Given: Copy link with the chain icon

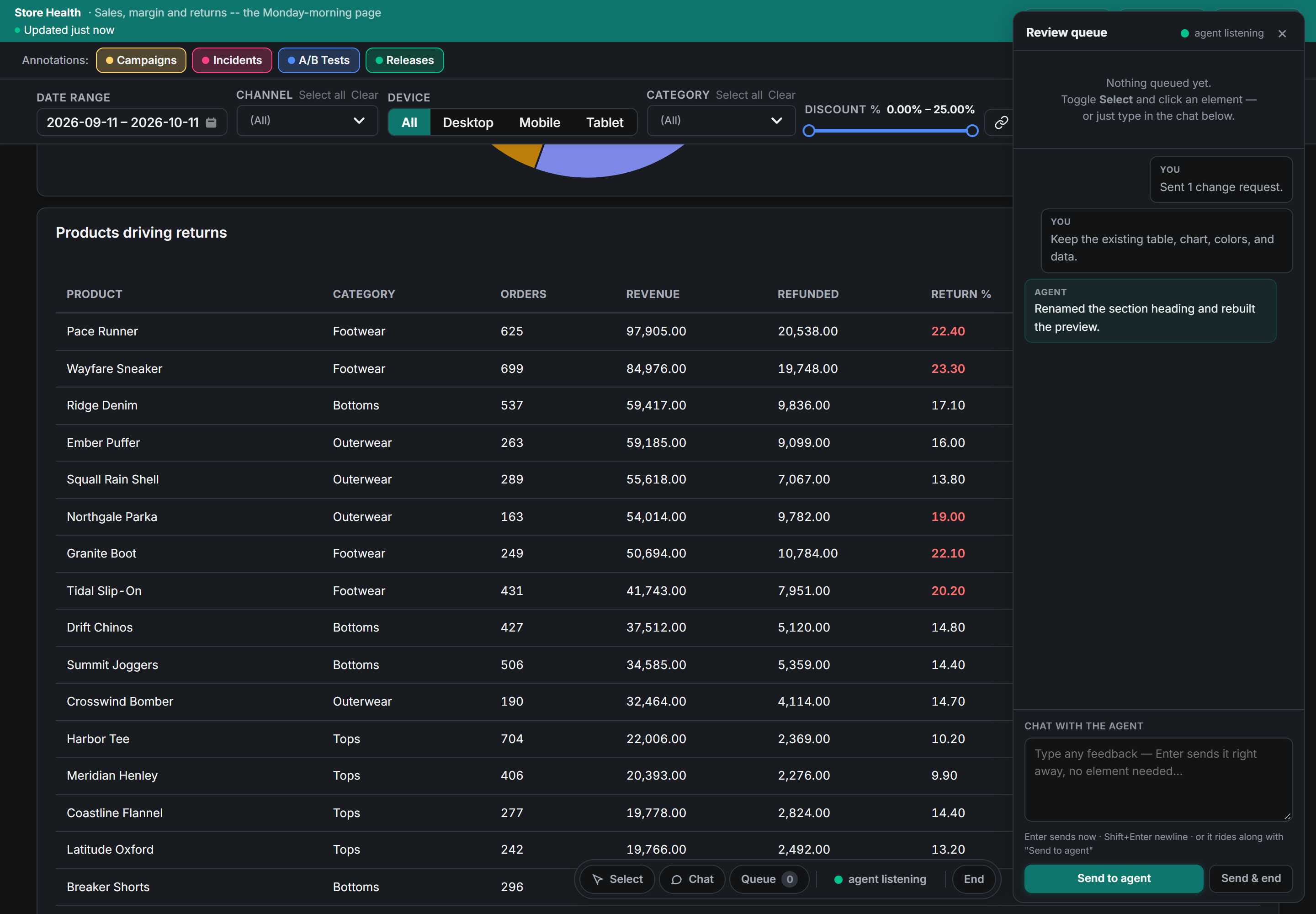Looking at the screenshot, I should 1000,122.
